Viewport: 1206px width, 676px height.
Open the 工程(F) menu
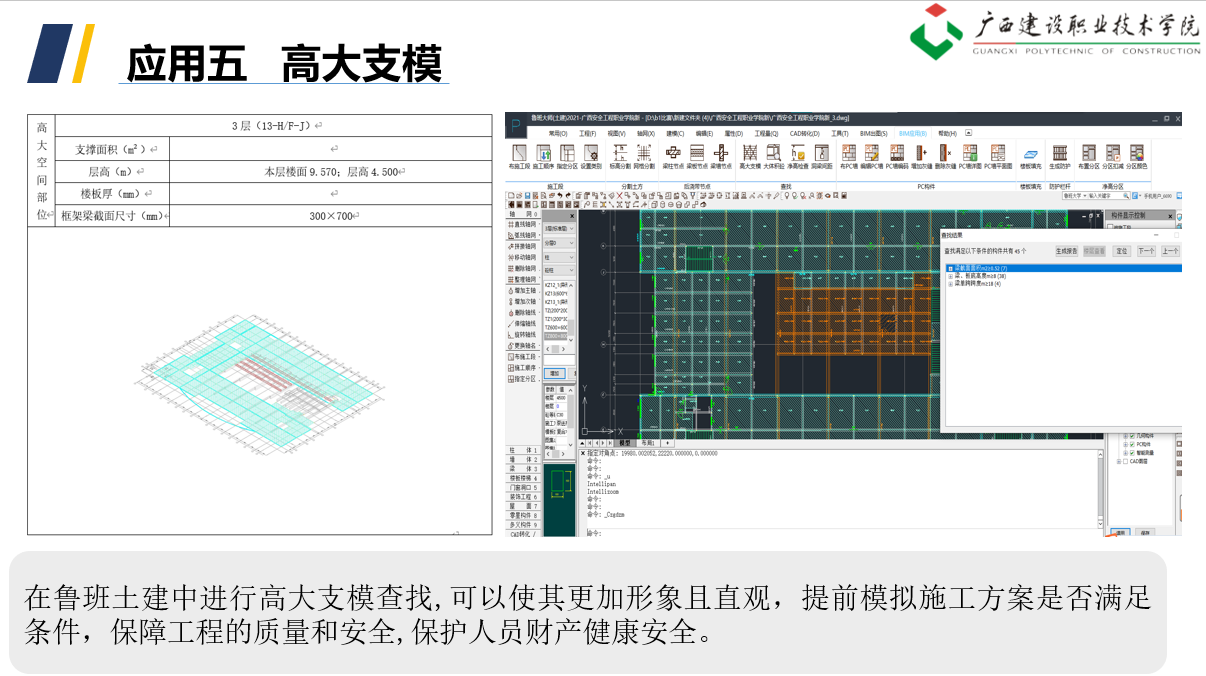pyautogui.click(x=587, y=133)
